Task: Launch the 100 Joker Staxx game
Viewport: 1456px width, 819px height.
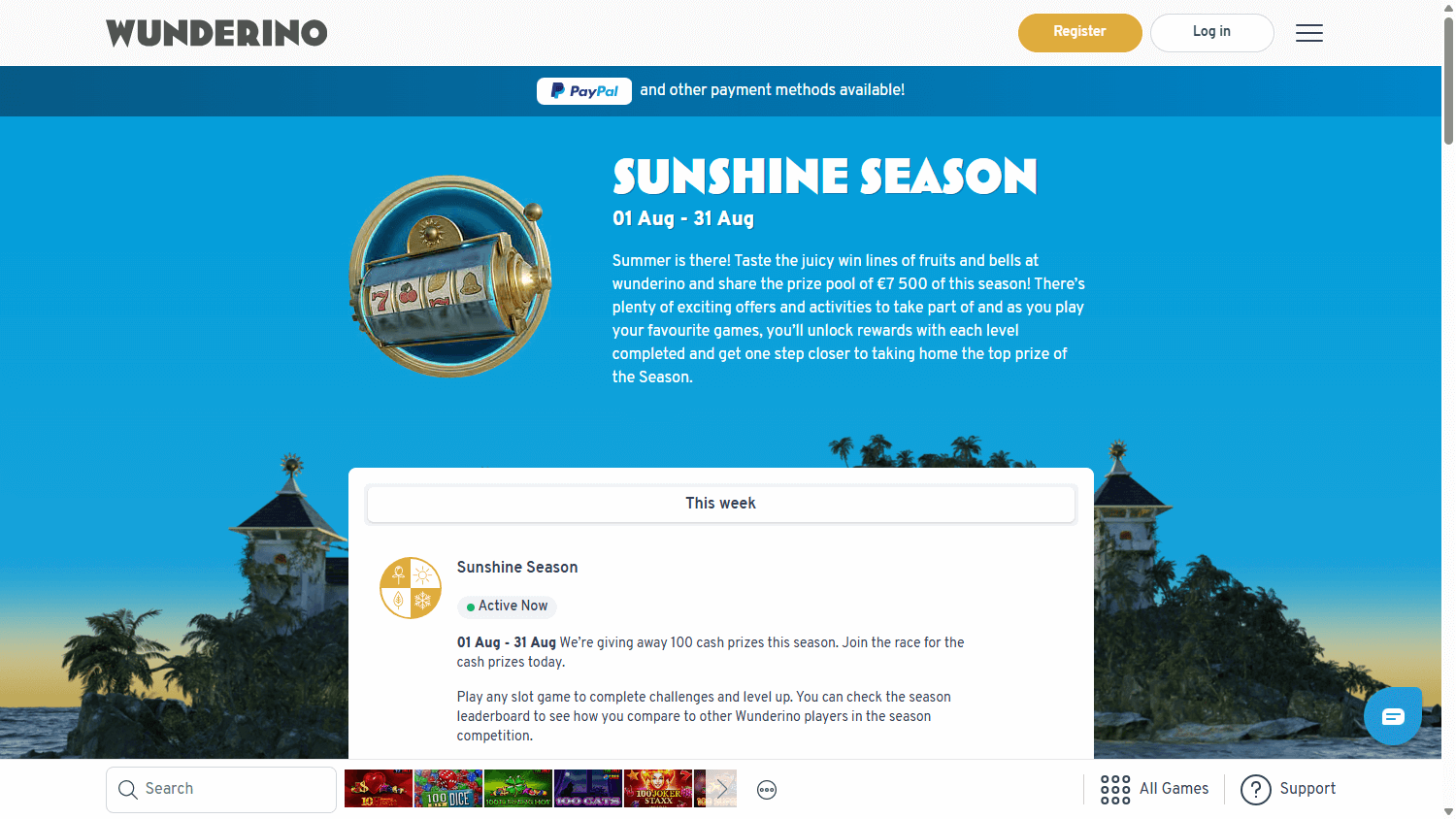Action: click(657, 789)
